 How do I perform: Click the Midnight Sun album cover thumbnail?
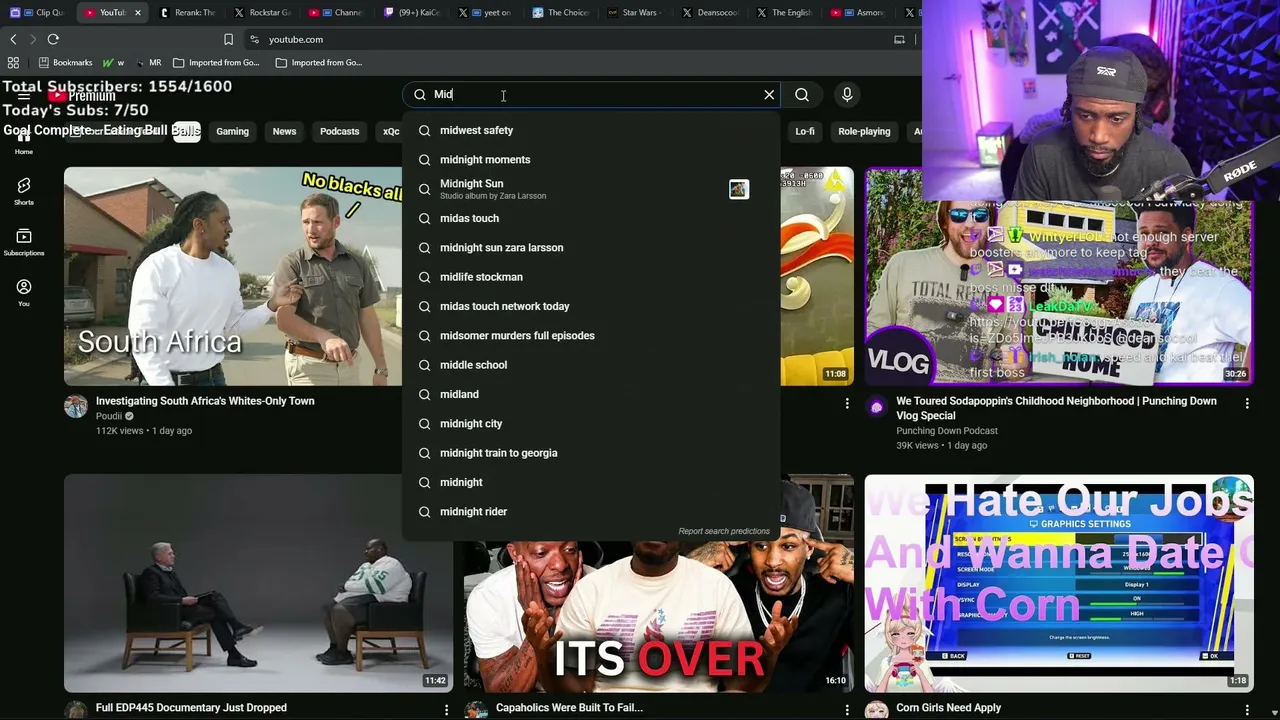coord(739,189)
